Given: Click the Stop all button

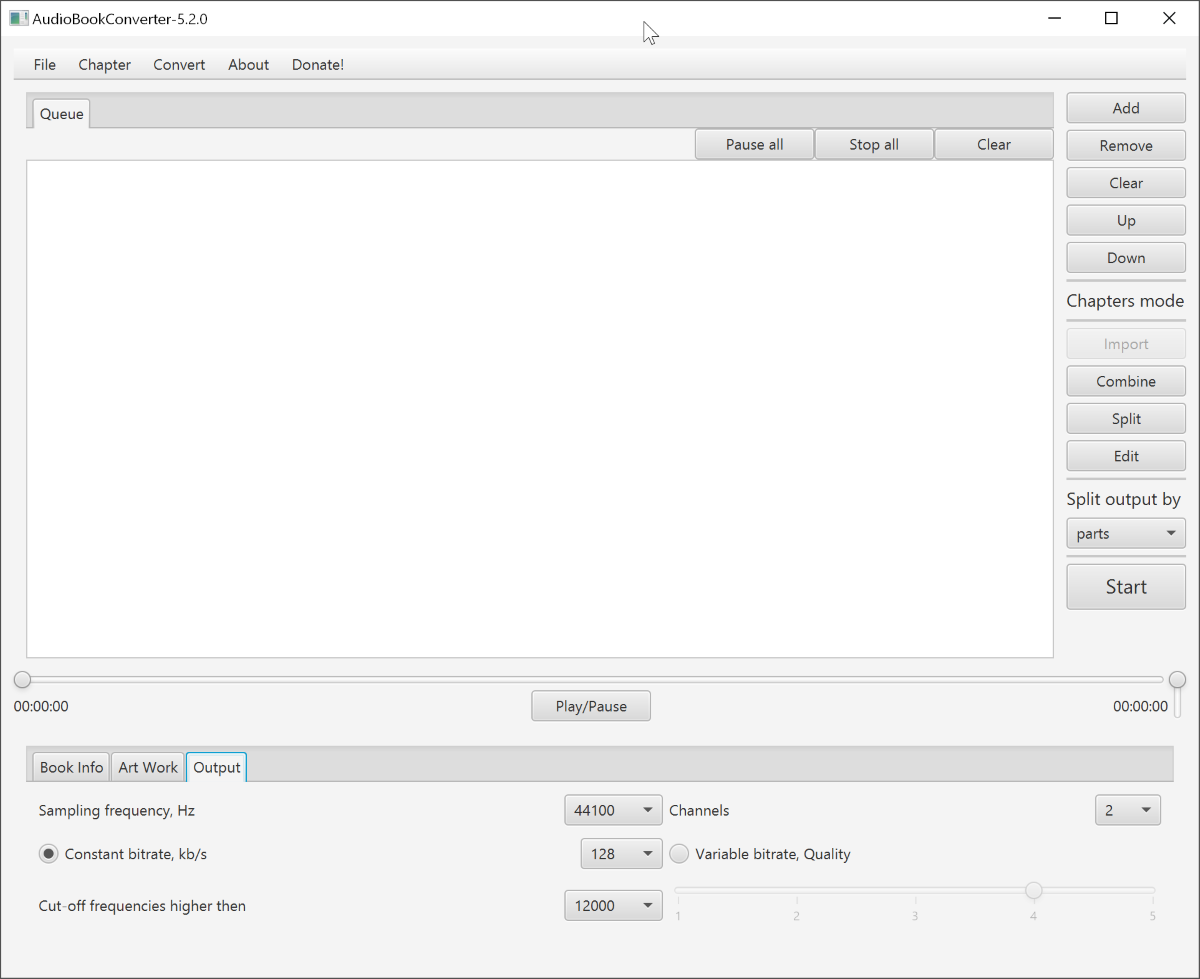Looking at the screenshot, I should click(x=874, y=145).
